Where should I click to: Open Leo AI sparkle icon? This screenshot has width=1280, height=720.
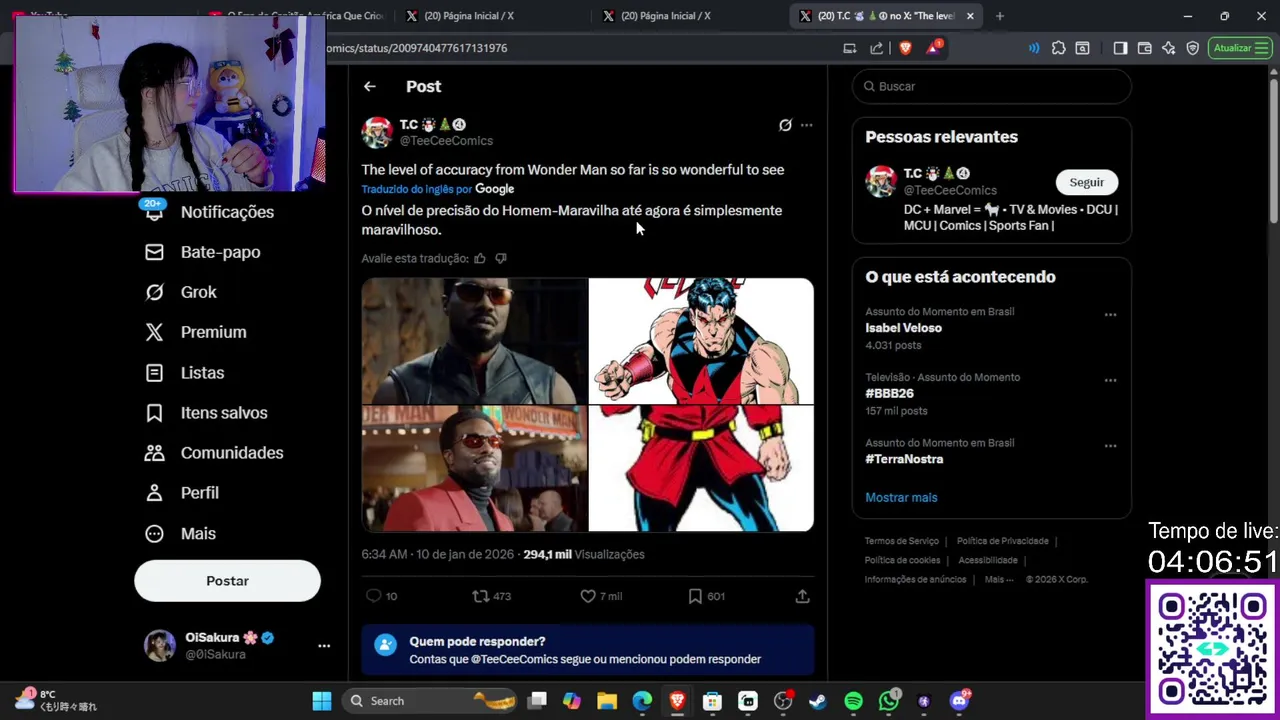[1168, 48]
